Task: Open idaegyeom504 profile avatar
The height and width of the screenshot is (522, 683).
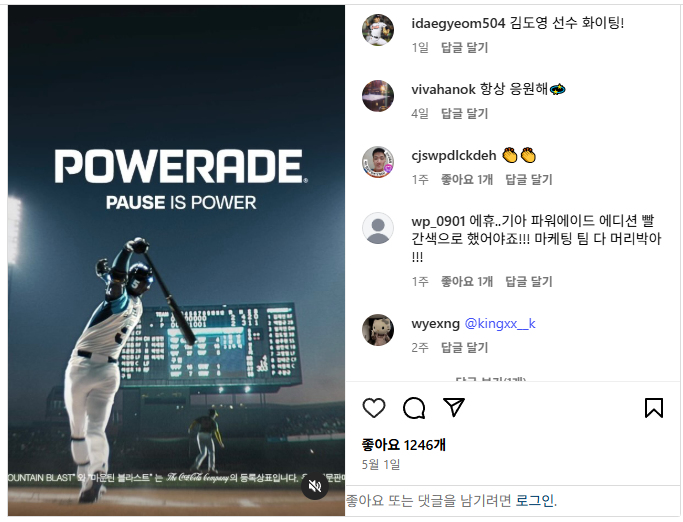Action: 378,30
